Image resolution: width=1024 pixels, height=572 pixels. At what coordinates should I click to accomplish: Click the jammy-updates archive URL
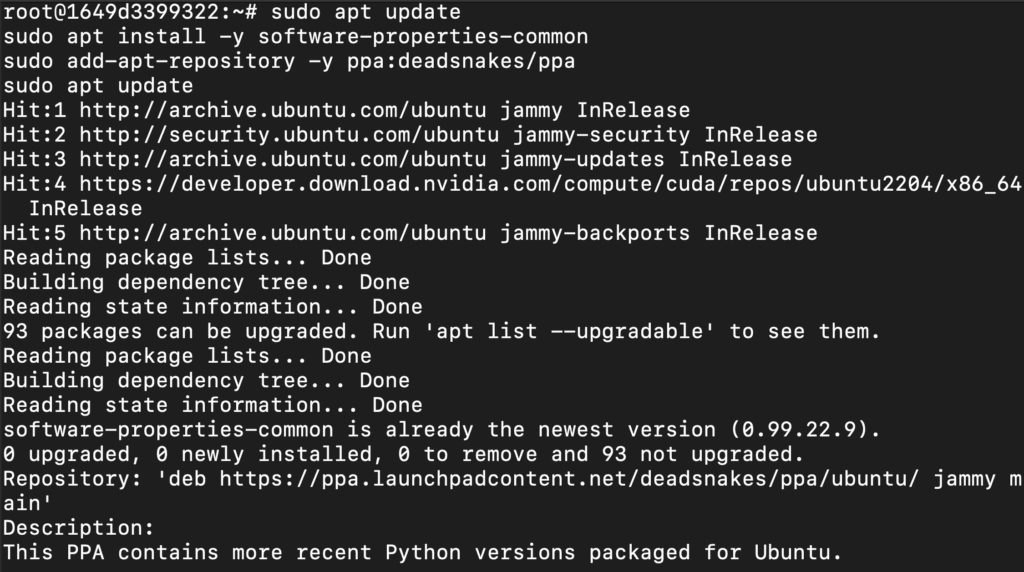283,159
